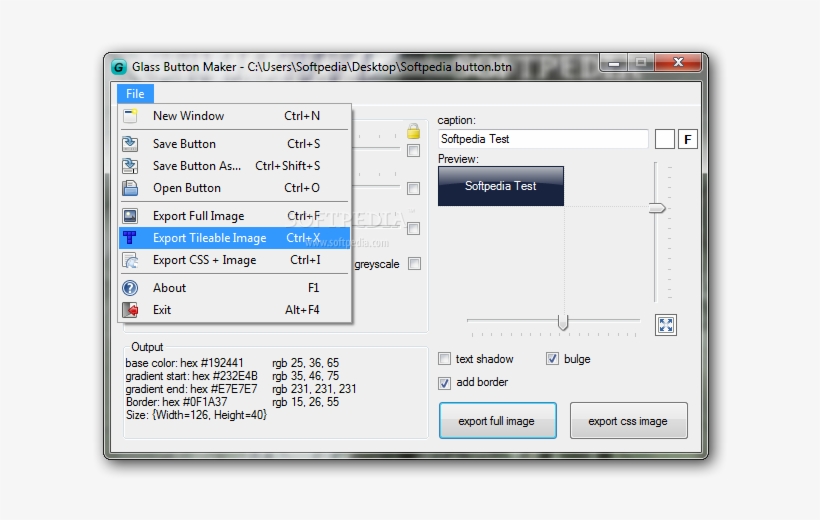This screenshot has height=520, width=820.
Task: Click the Save Button As icon
Action: 130,166
